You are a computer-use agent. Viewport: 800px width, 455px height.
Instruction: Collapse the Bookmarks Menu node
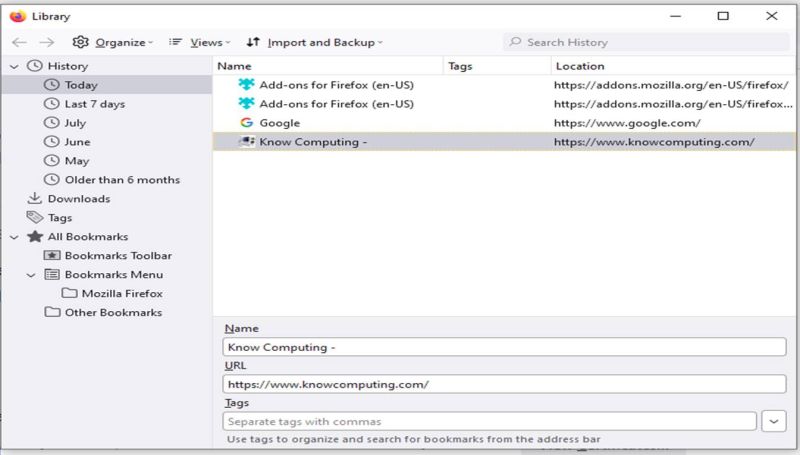(x=31, y=275)
